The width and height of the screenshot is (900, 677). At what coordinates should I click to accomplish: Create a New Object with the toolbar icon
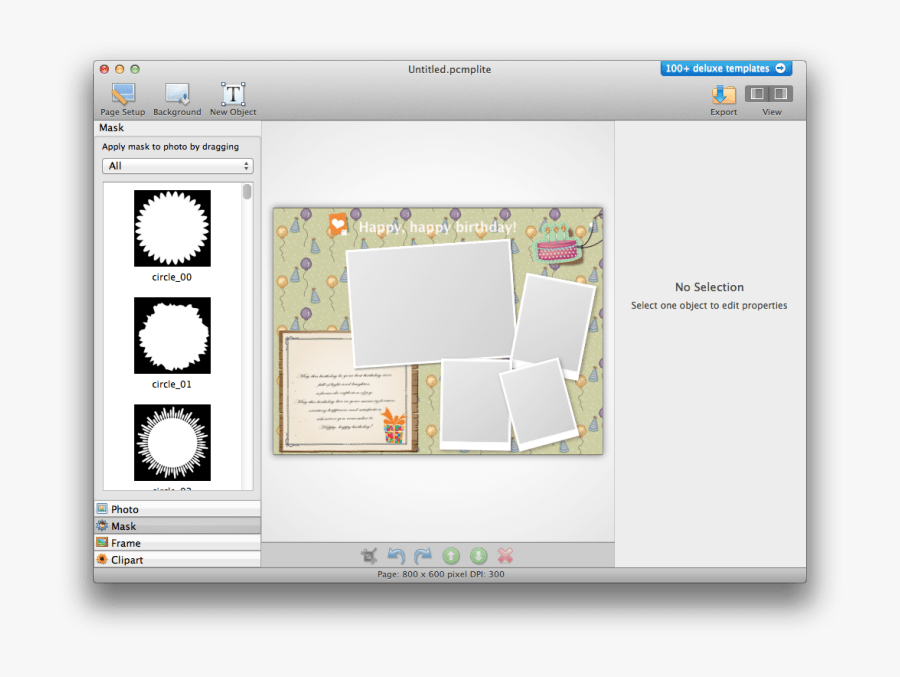(x=232, y=97)
